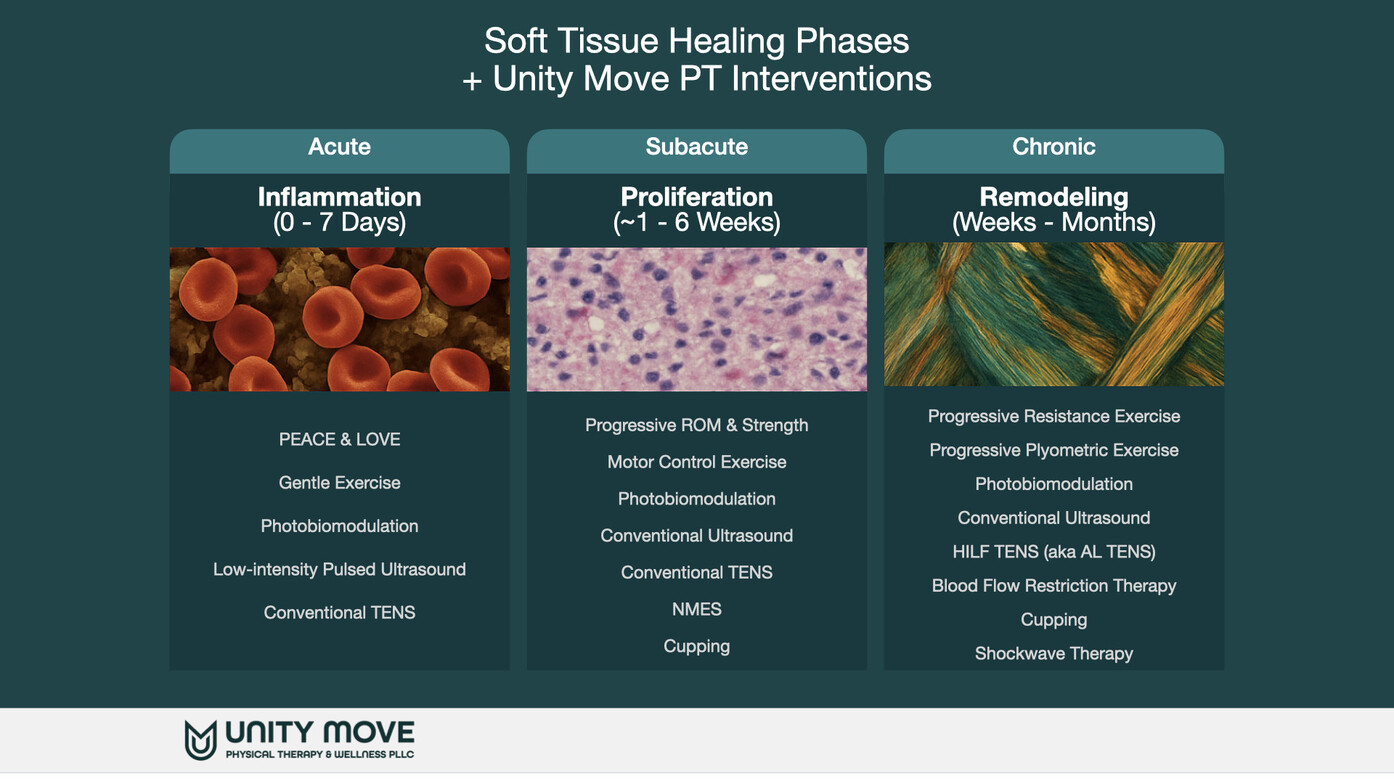
Task: Click Gentle Exercise in Acute column
Action: point(339,483)
